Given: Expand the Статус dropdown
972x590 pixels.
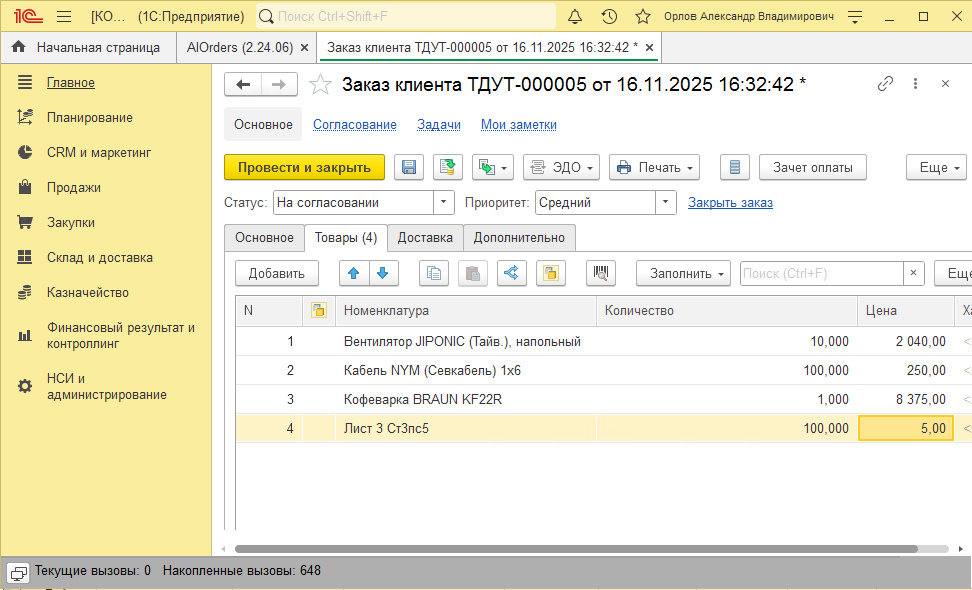Looking at the screenshot, I should (444, 203).
